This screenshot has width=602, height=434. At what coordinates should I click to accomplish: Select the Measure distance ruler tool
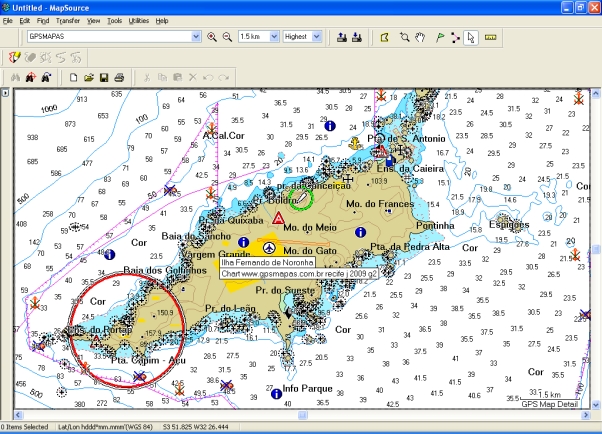[490, 37]
